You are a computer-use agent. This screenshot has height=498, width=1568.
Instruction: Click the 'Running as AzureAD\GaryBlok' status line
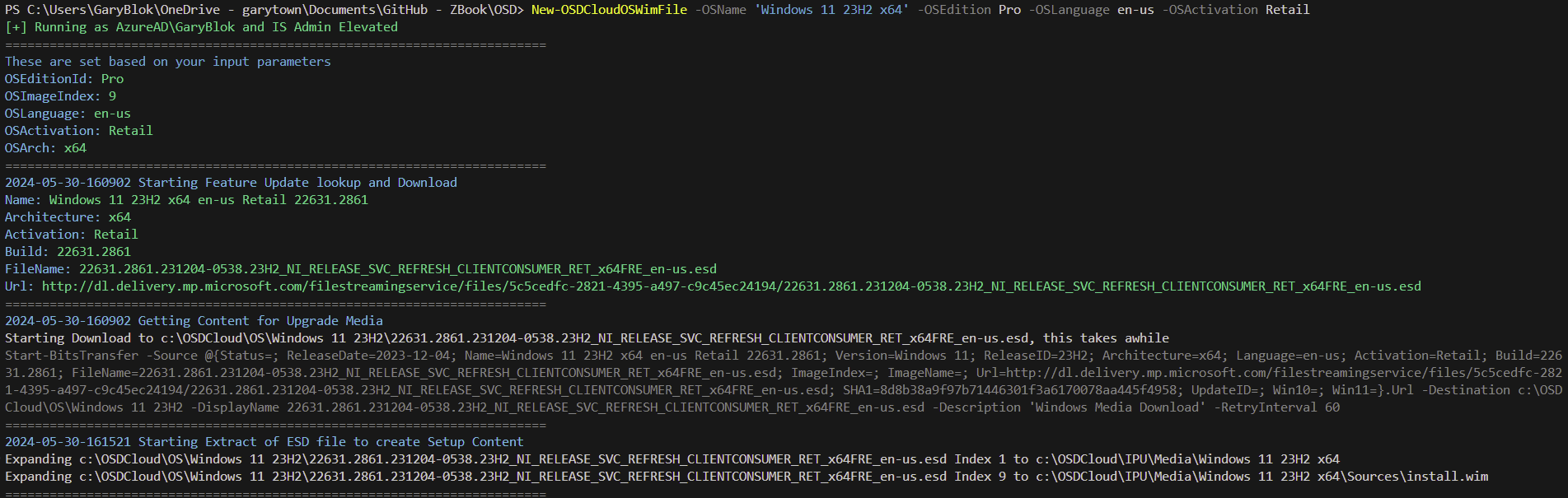point(202,27)
